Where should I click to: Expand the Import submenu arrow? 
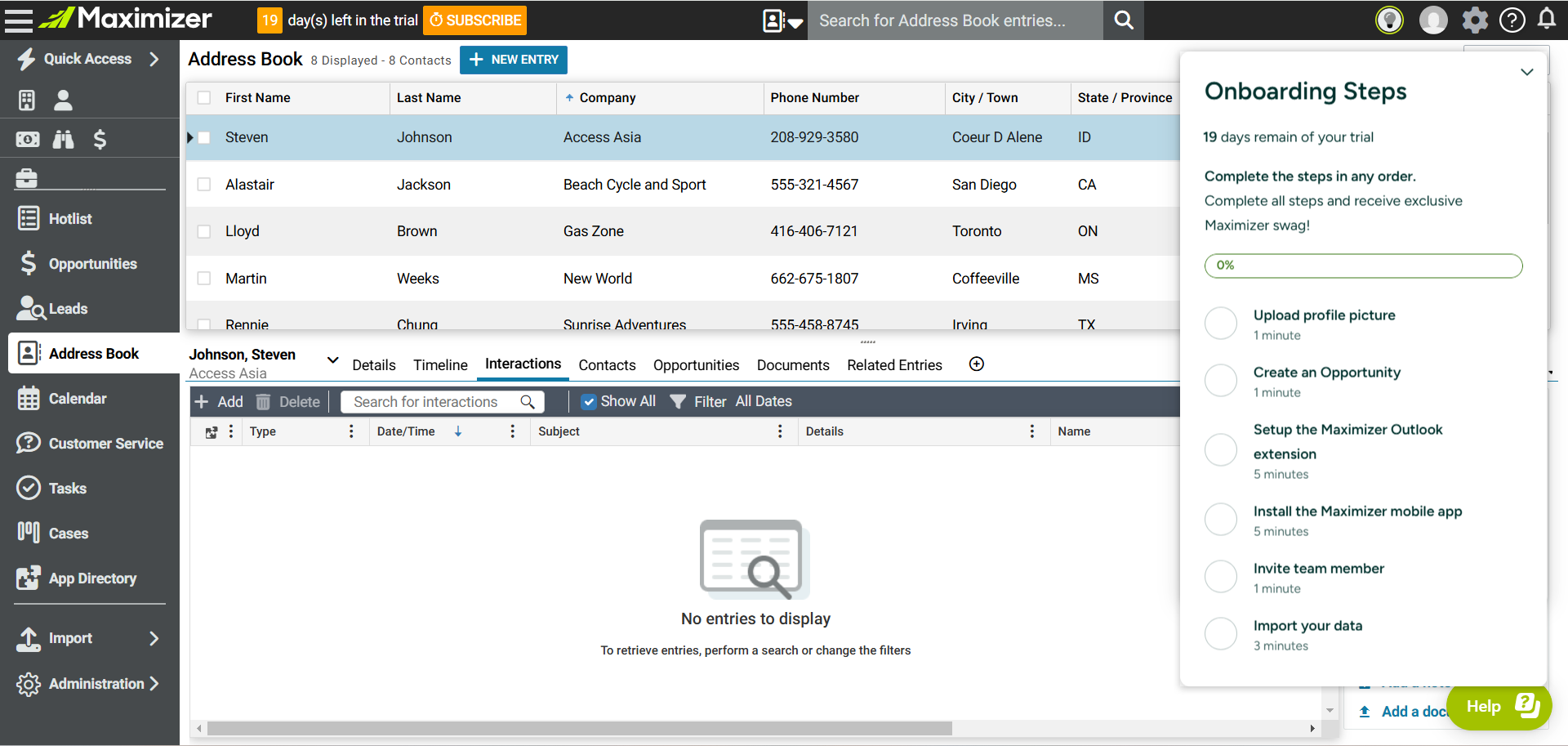click(x=154, y=638)
